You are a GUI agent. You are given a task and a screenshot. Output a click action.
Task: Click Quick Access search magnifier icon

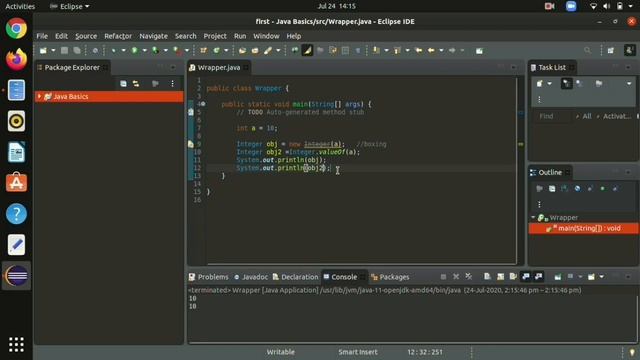tap(587, 51)
